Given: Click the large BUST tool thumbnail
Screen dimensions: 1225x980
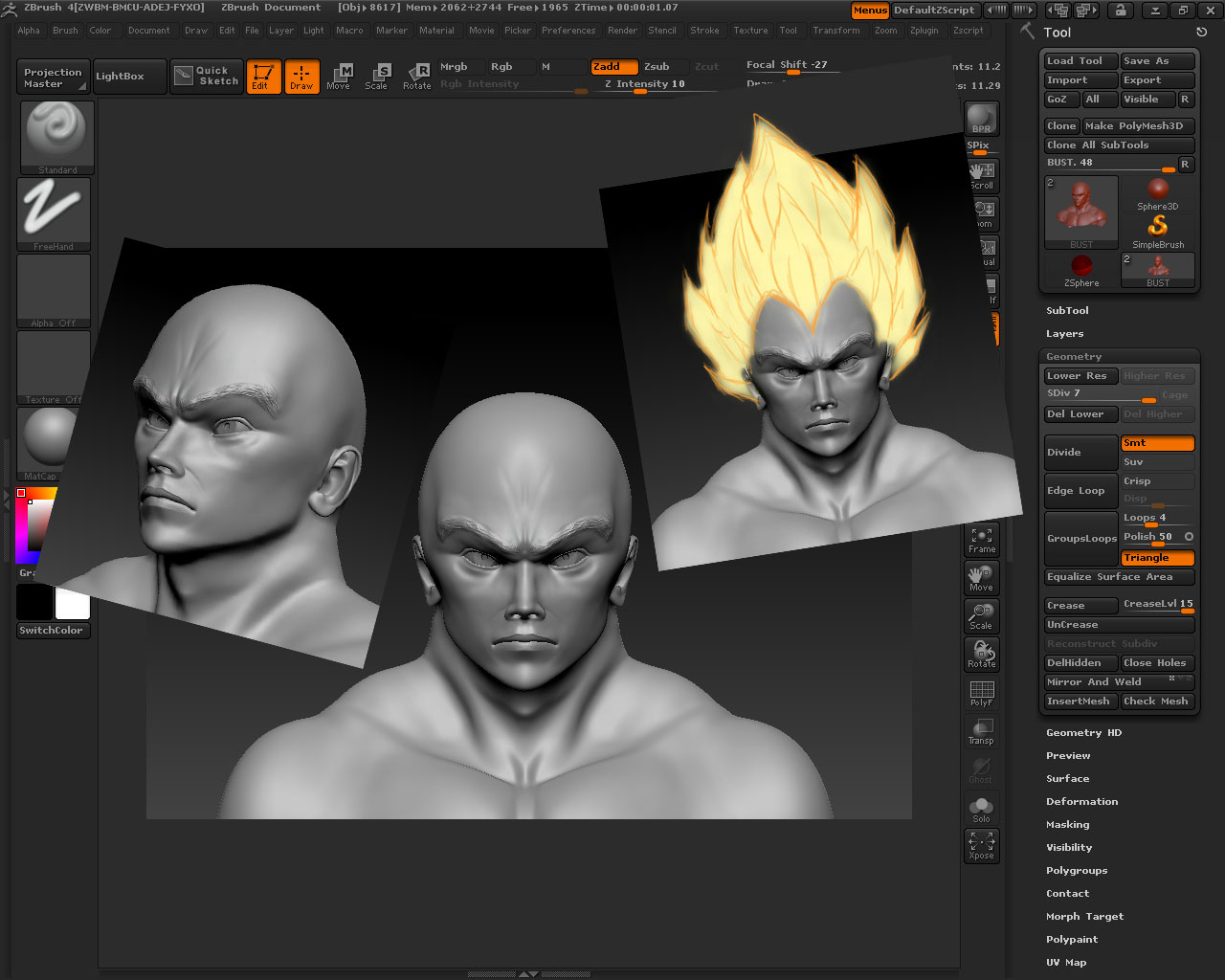Looking at the screenshot, I should point(1081,212).
